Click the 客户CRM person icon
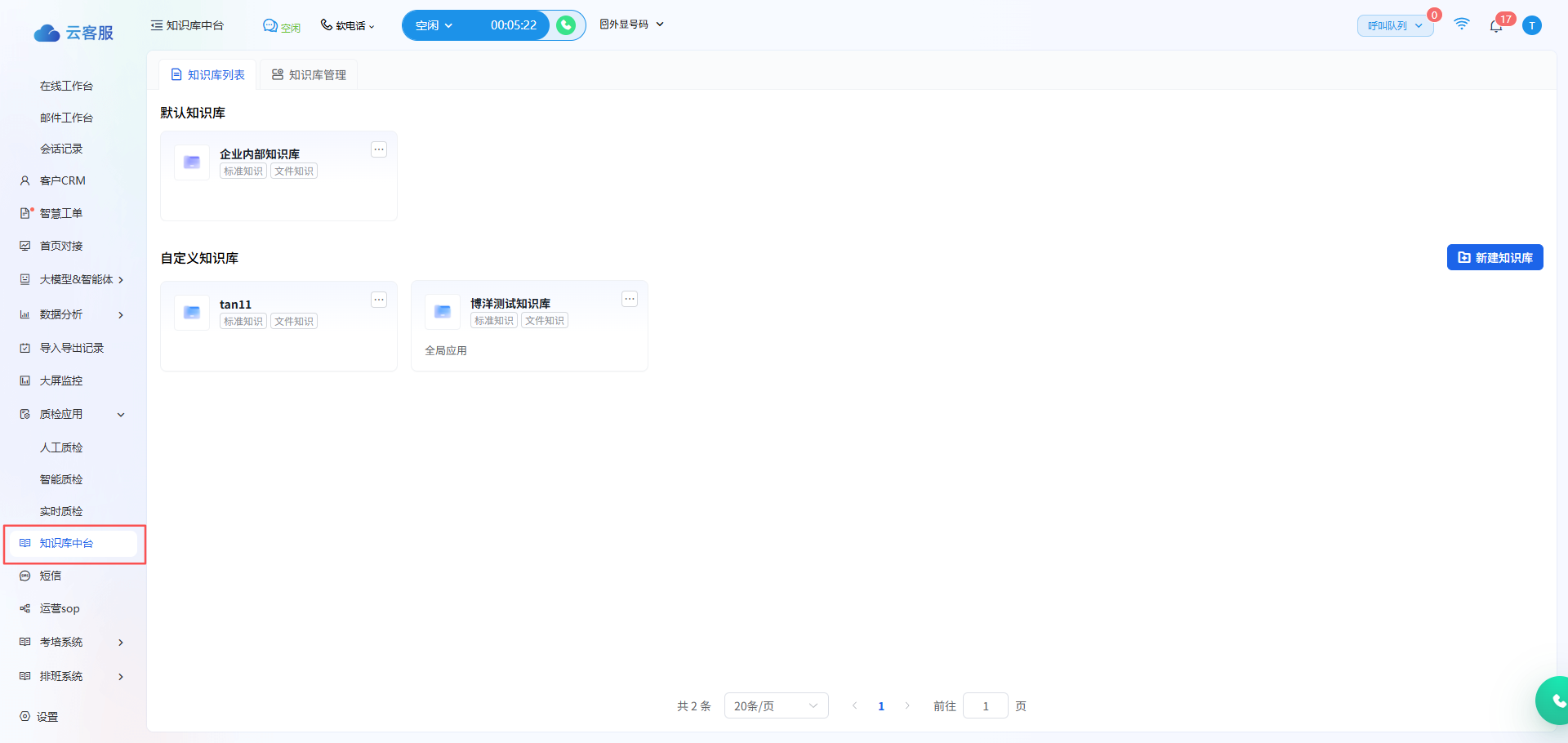 point(25,180)
